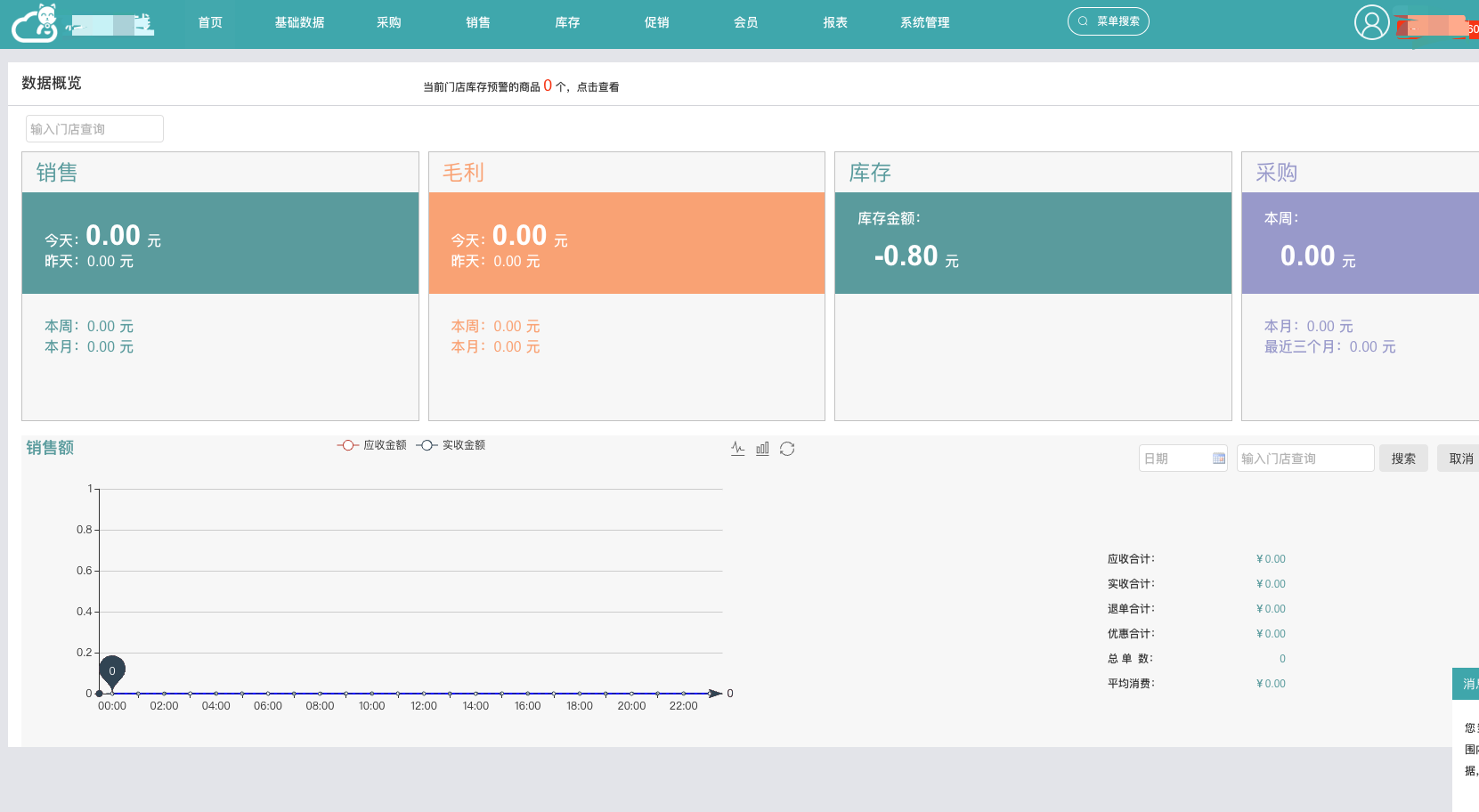The width and height of the screenshot is (1479, 812).
Task: Open the 促销 menu
Action: click(656, 22)
